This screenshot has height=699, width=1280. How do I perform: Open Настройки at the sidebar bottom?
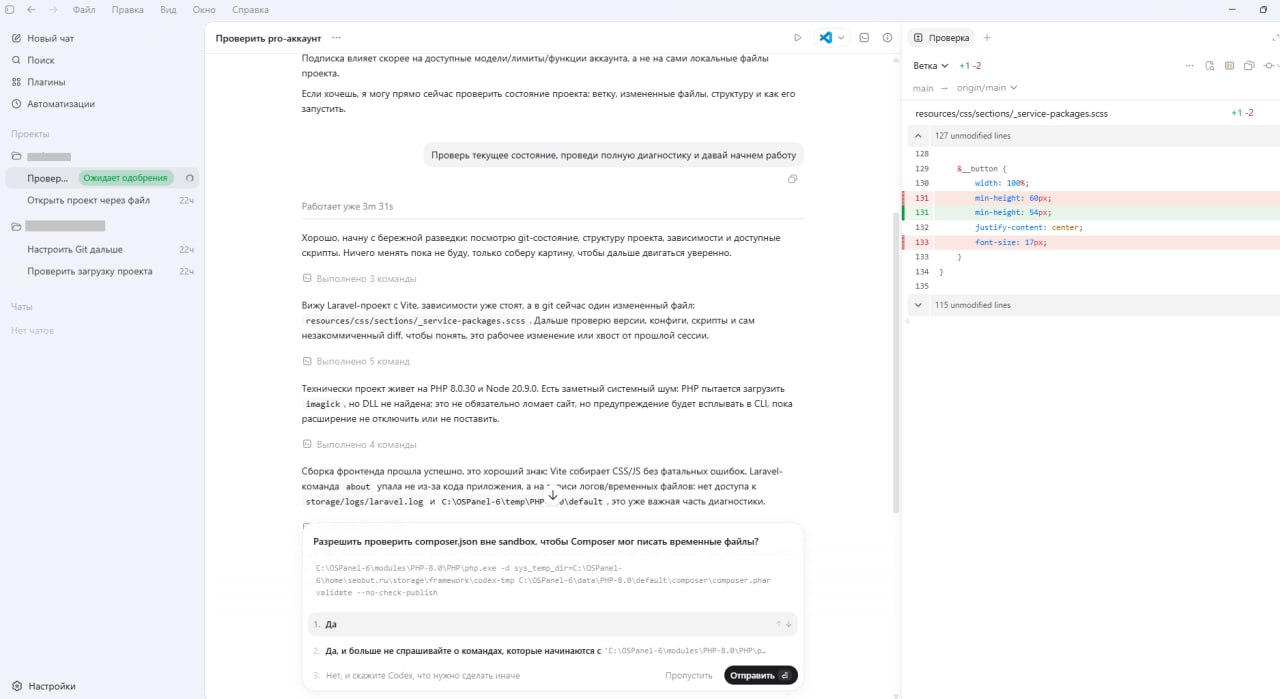coord(43,686)
